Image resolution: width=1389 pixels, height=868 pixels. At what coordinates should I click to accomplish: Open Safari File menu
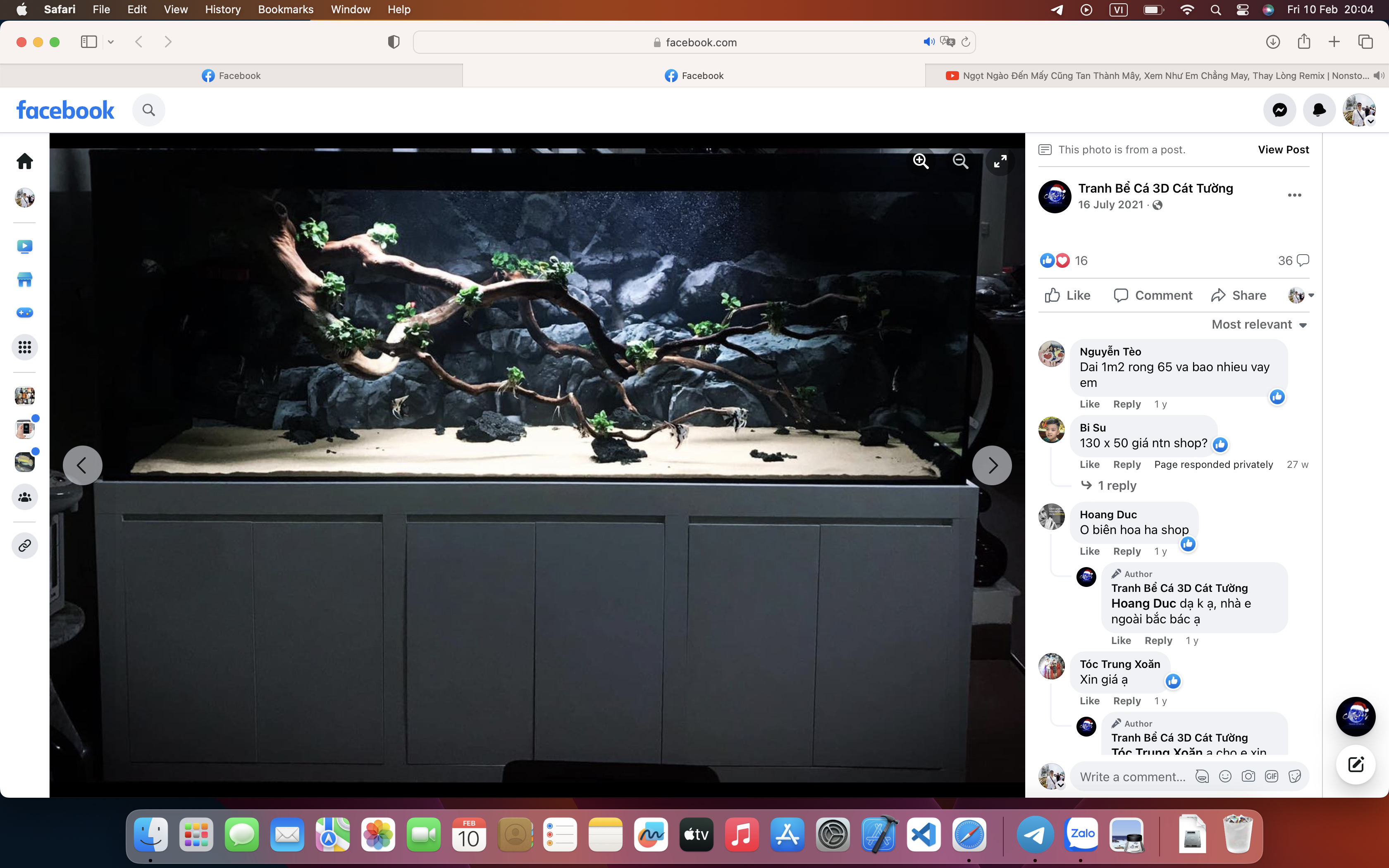[101, 10]
